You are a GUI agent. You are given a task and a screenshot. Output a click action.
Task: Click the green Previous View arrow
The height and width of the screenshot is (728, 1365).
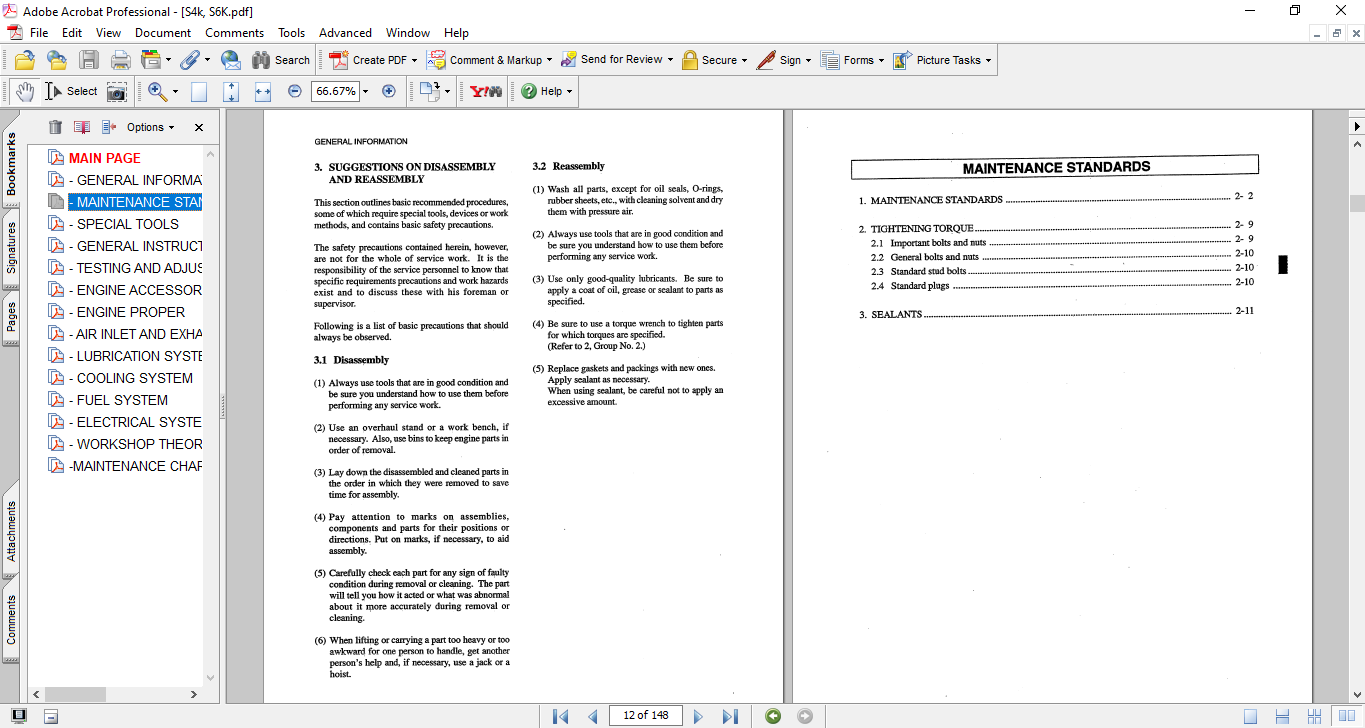pos(772,716)
